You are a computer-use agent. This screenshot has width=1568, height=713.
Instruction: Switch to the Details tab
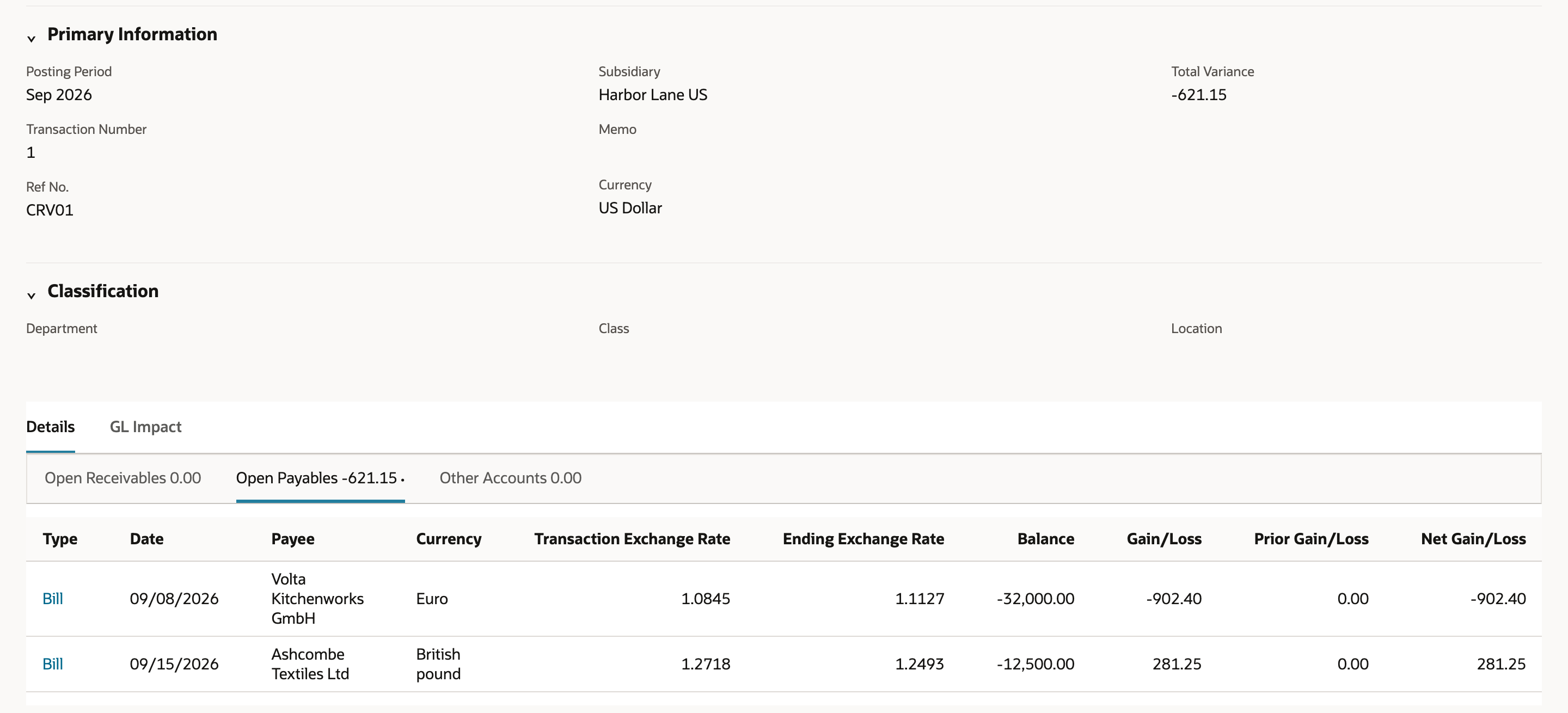tap(51, 427)
